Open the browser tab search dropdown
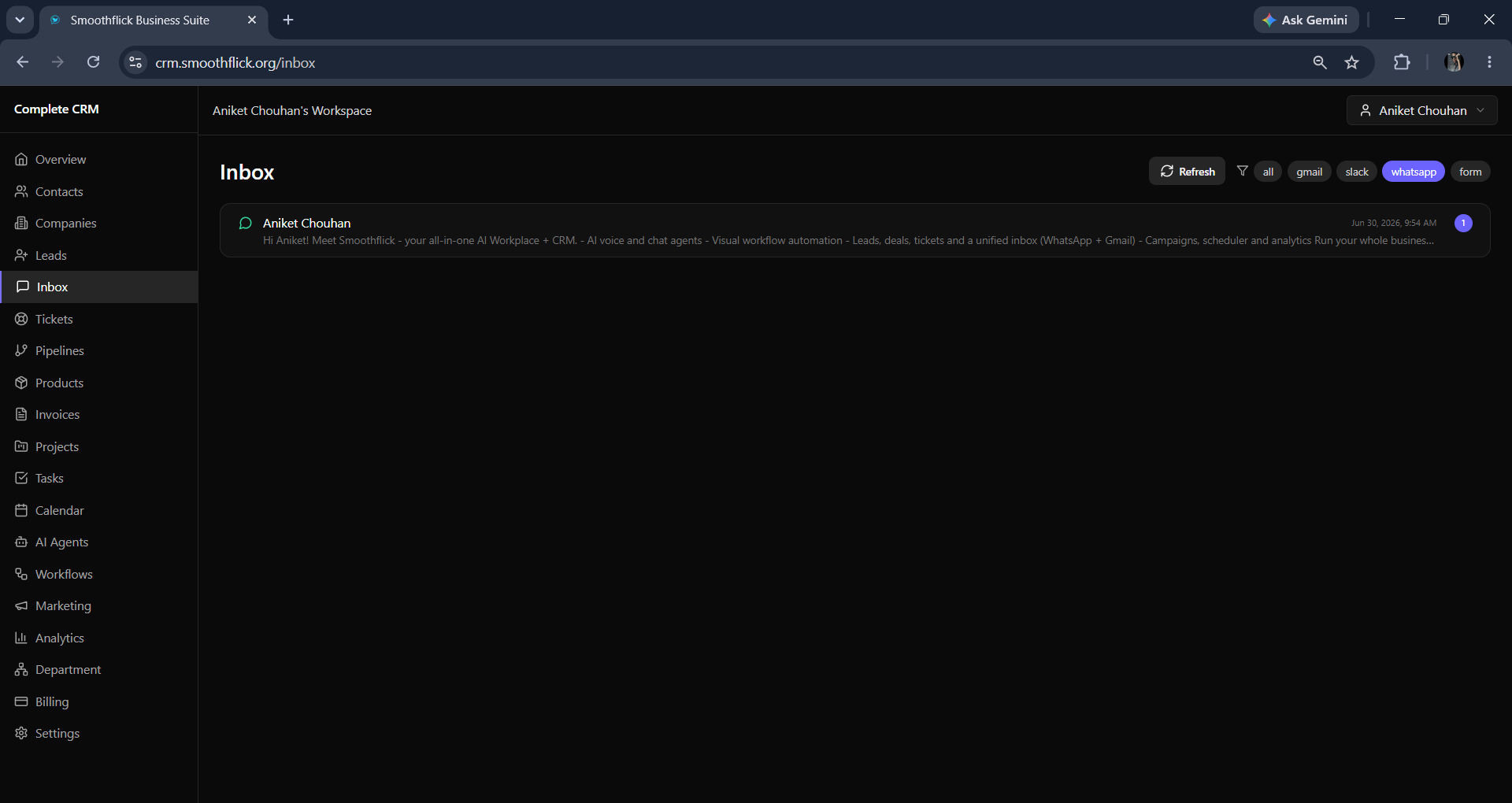 [20, 20]
